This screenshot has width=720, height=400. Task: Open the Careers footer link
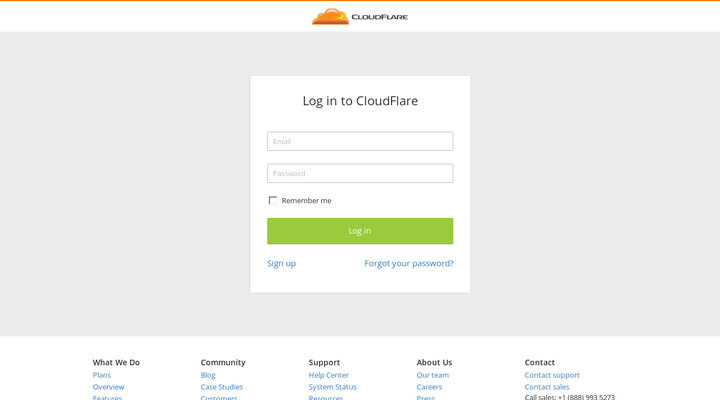click(429, 387)
